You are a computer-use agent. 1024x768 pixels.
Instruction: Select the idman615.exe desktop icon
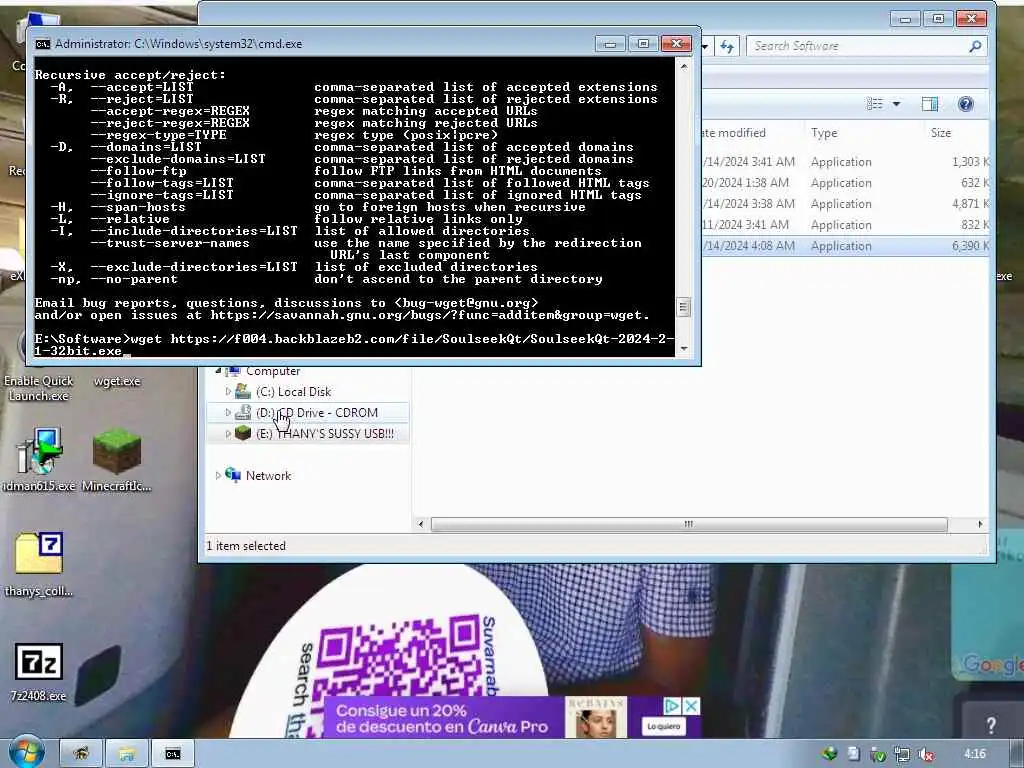(x=39, y=460)
